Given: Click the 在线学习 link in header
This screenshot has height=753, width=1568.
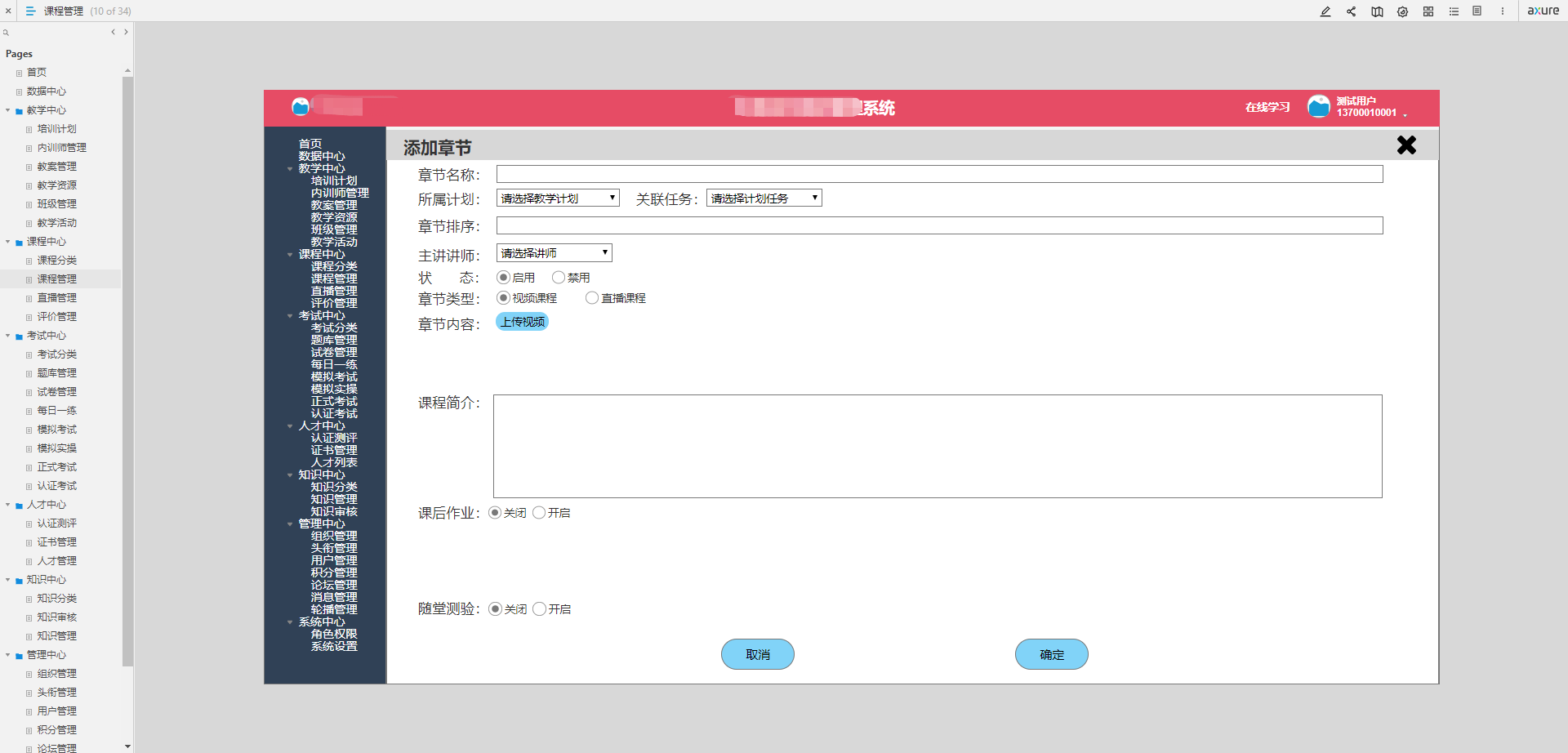Looking at the screenshot, I should (x=1267, y=107).
